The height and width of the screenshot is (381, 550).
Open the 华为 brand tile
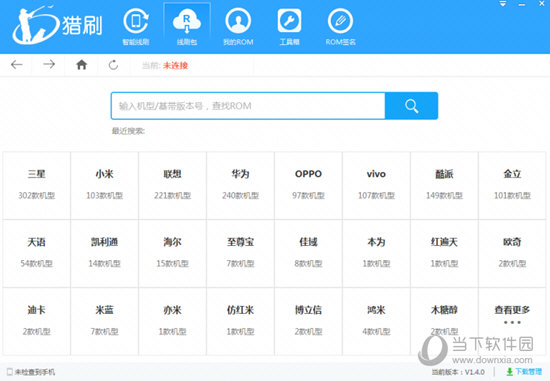tap(241, 186)
